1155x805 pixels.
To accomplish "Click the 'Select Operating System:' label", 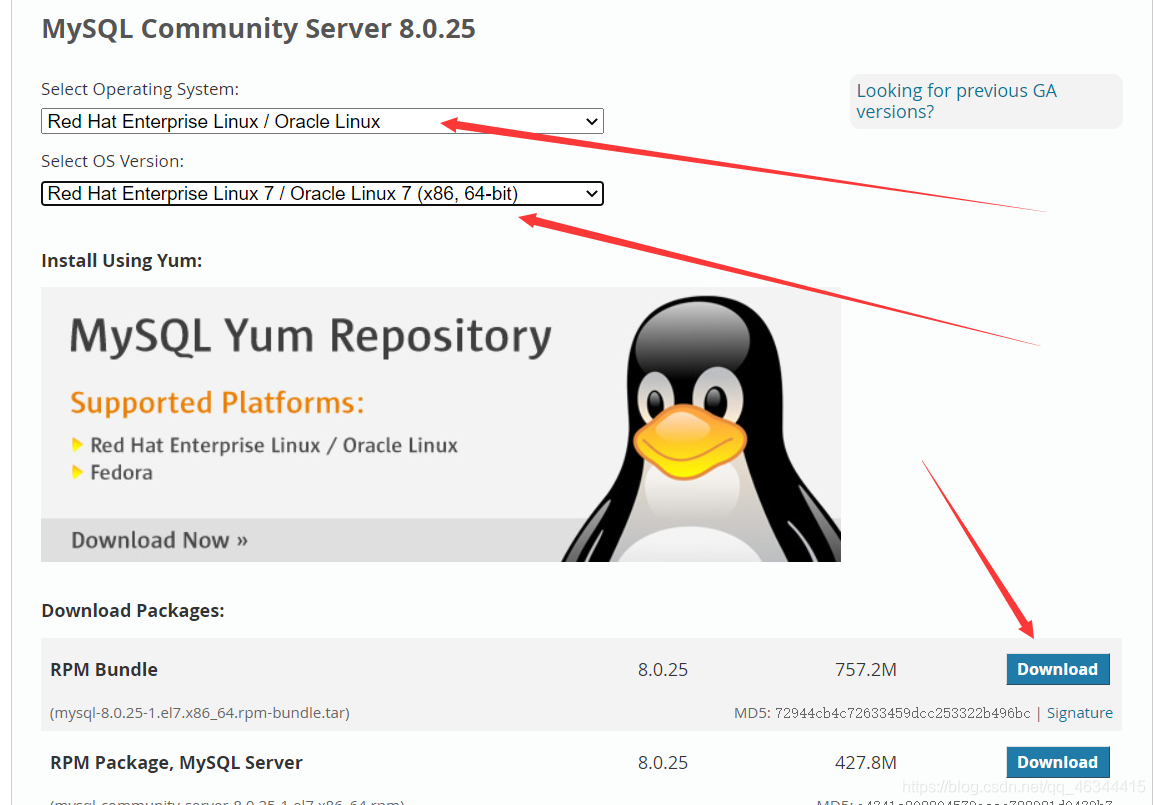I will [x=140, y=89].
